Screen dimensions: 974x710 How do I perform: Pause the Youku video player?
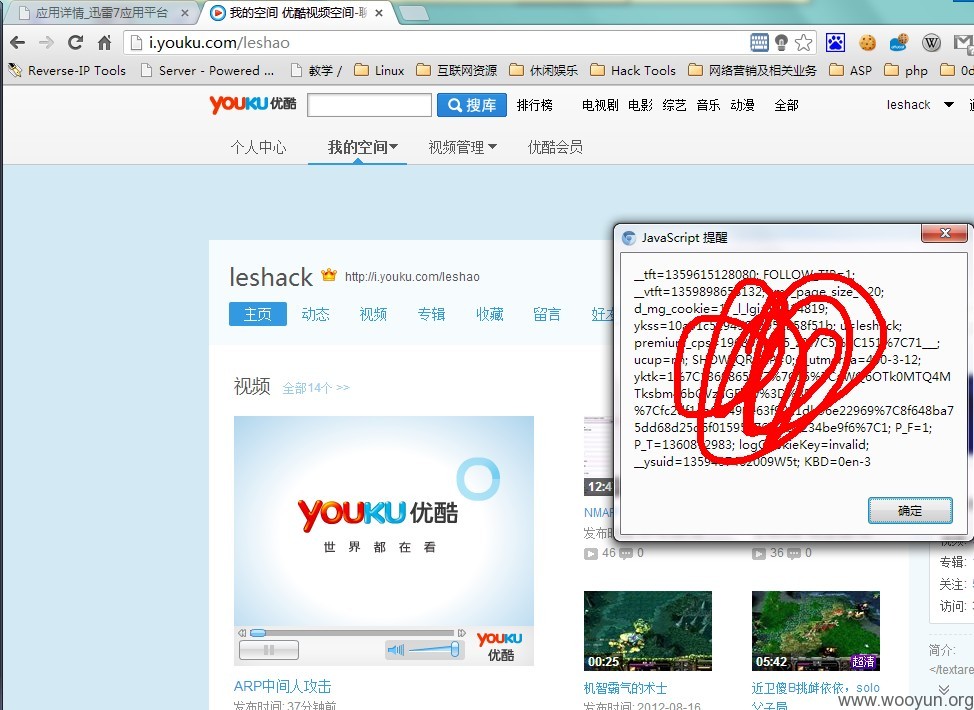269,650
